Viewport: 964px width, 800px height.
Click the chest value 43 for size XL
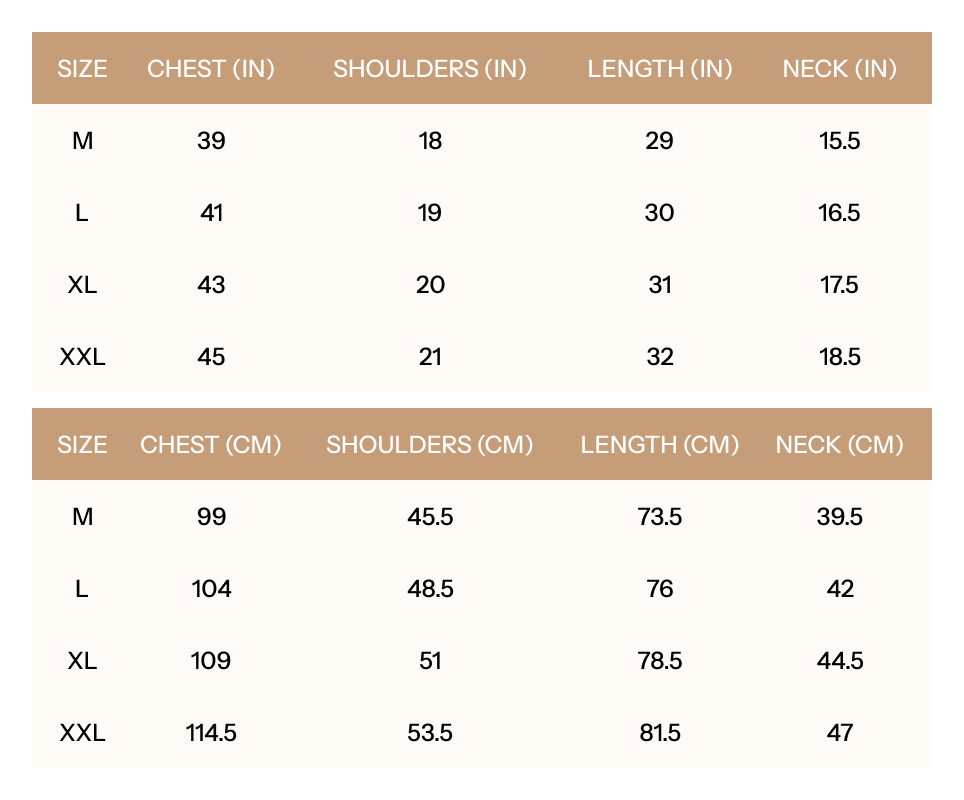[211, 285]
